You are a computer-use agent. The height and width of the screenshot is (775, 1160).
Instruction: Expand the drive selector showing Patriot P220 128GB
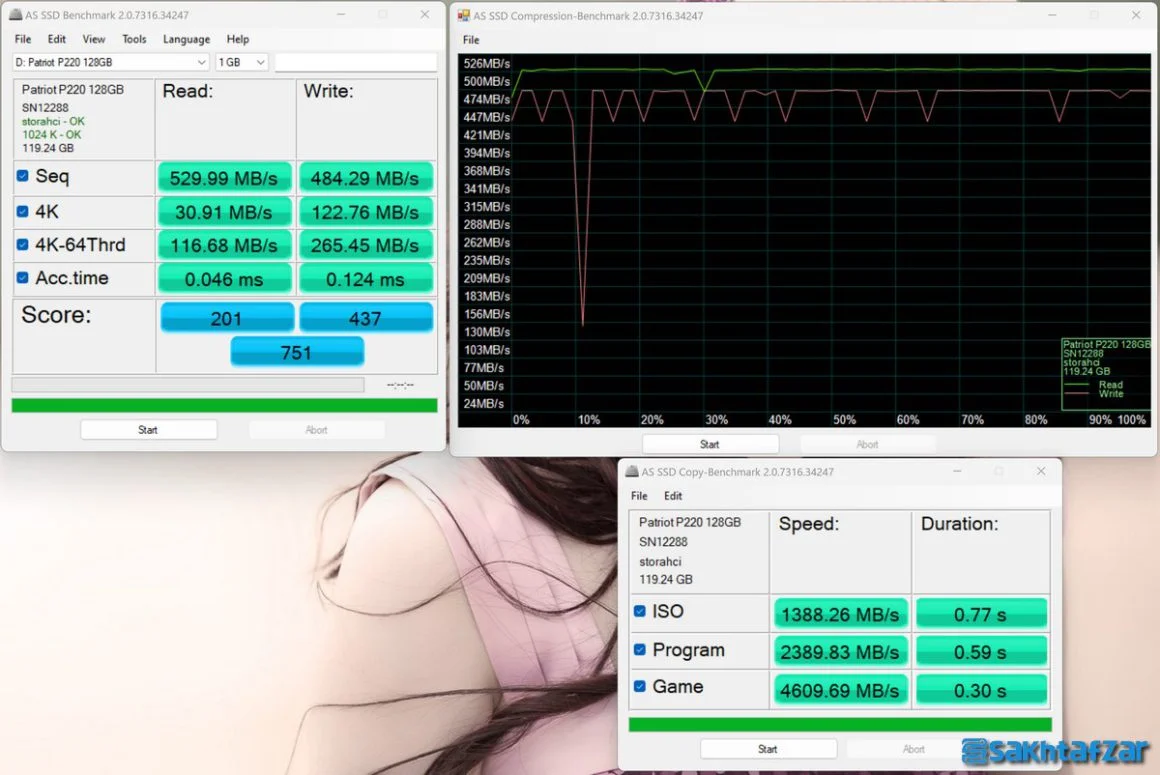111,62
